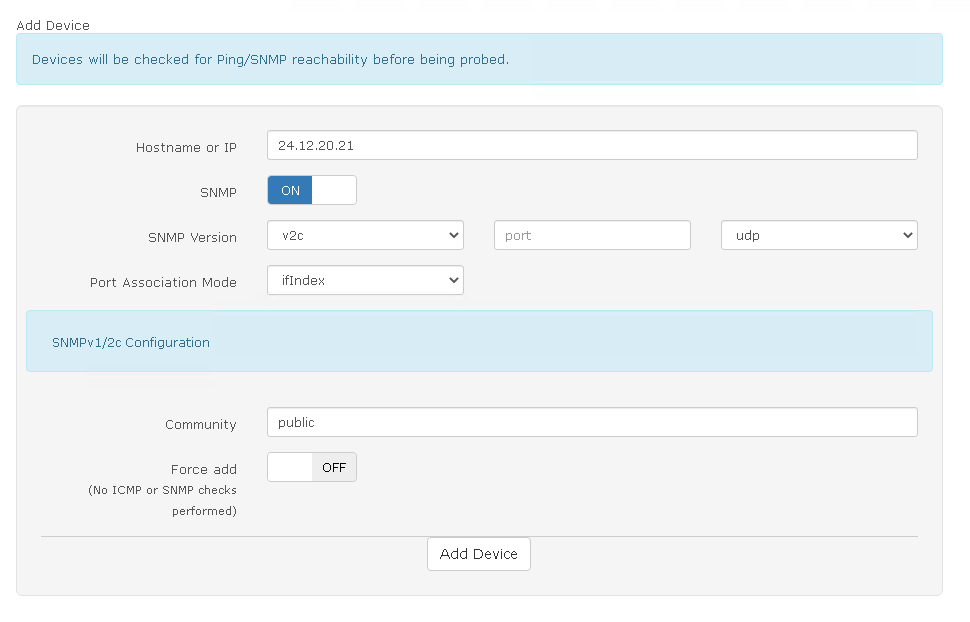Select the Community string field
Screen dimensions: 970x622
pos(592,422)
